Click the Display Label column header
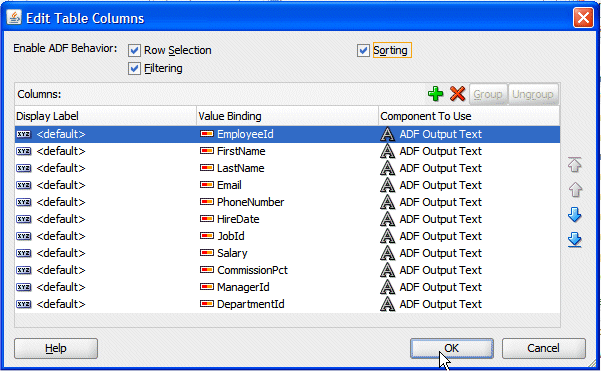This screenshot has height=371, width=601. [x=106, y=116]
